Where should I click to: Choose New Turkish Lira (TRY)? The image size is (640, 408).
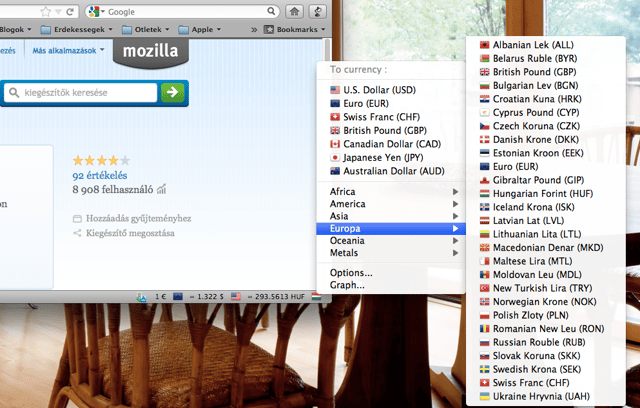click(545, 288)
